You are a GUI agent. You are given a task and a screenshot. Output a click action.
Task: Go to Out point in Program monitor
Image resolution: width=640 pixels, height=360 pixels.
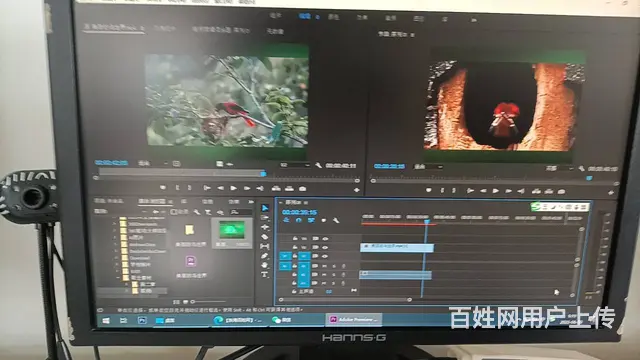coord(522,191)
